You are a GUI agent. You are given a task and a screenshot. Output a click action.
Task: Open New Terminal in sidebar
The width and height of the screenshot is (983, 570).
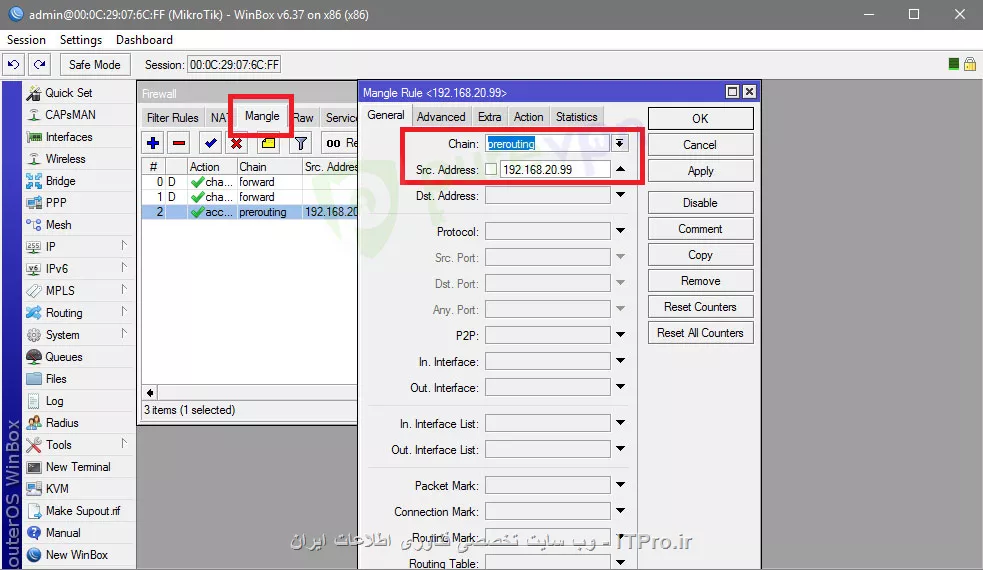tap(78, 467)
